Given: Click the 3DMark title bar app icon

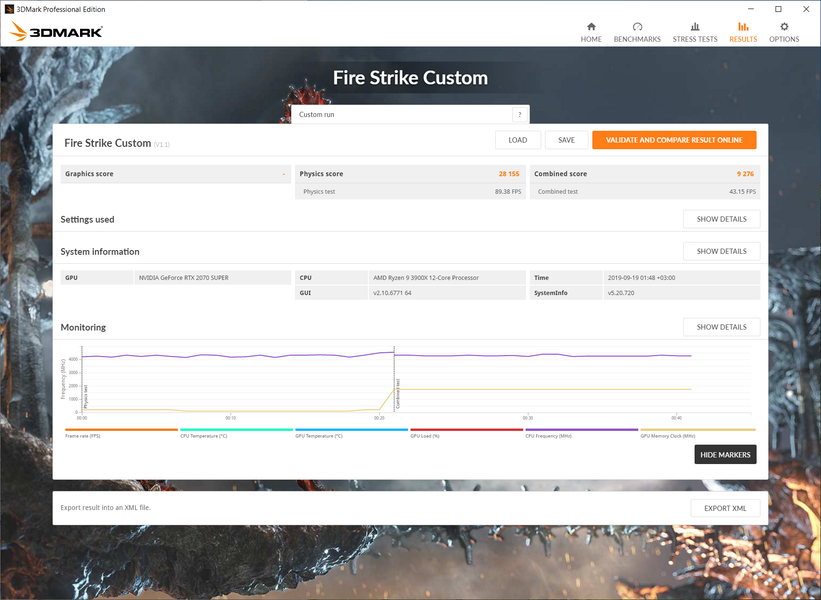Looking at the screenshot, I should click(x=9, y=9).
